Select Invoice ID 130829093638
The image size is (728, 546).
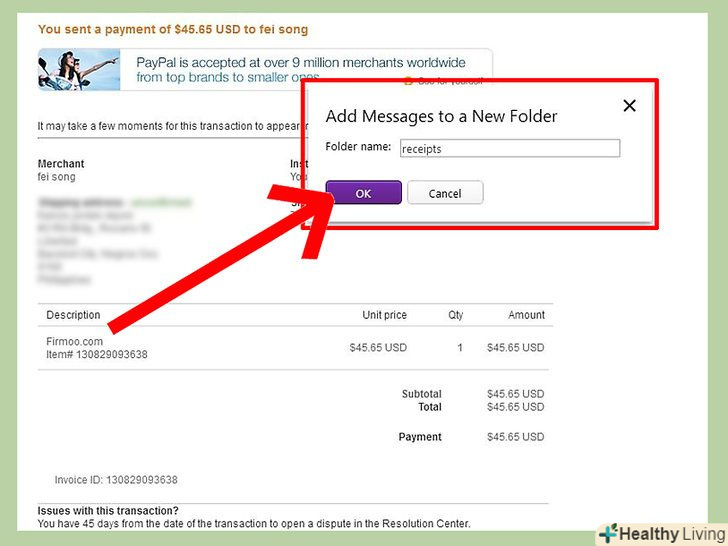pos(116,480)
